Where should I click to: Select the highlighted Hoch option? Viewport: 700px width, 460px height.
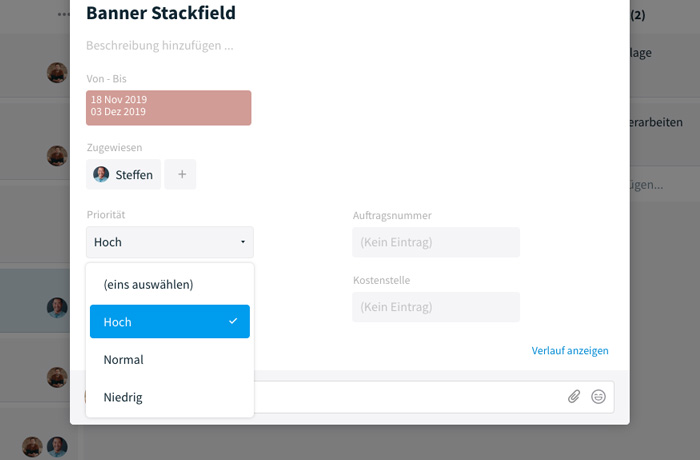pos(170,322)
